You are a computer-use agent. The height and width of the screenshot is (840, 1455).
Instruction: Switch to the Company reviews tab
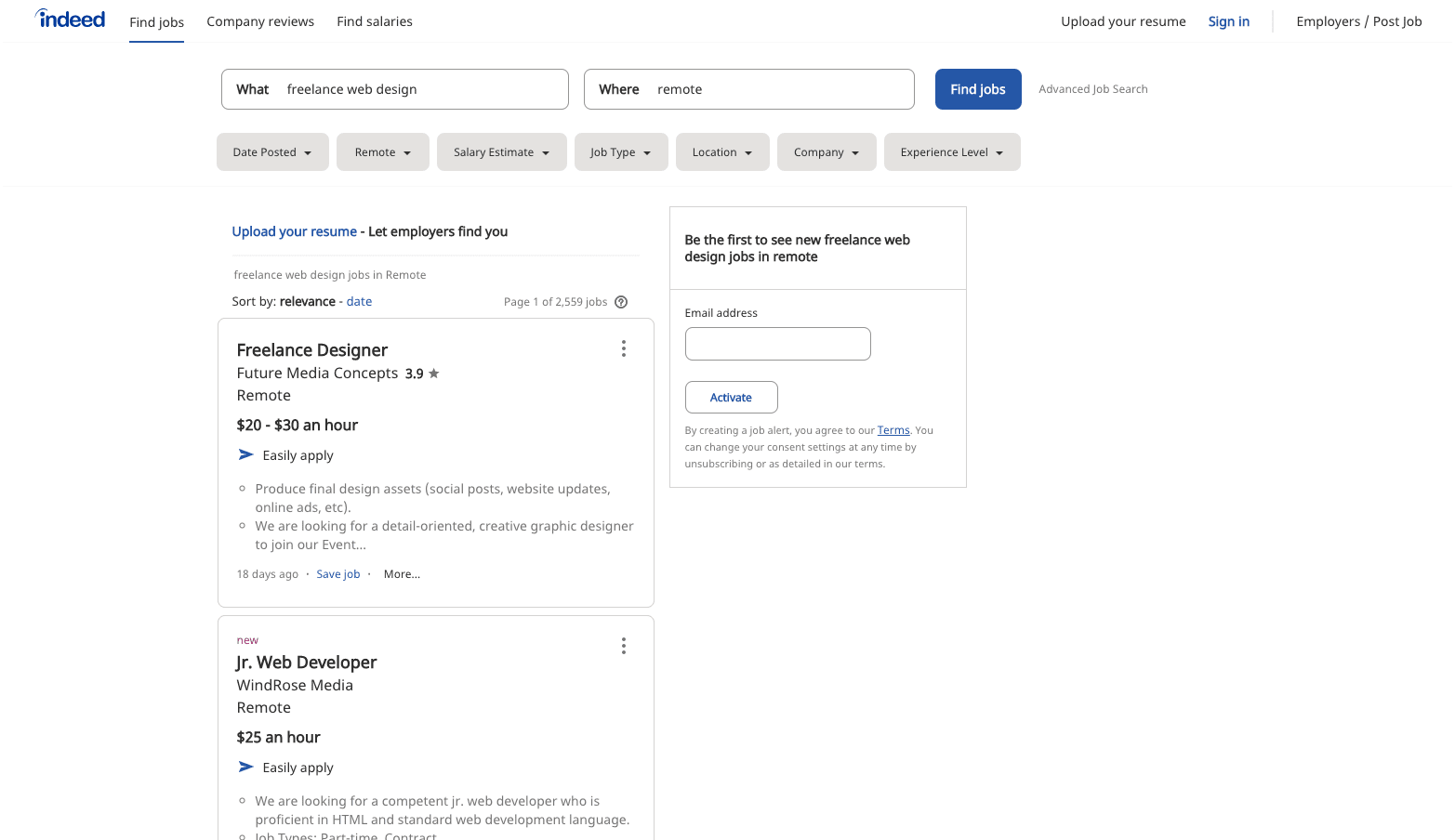click(x=260, y=20)
